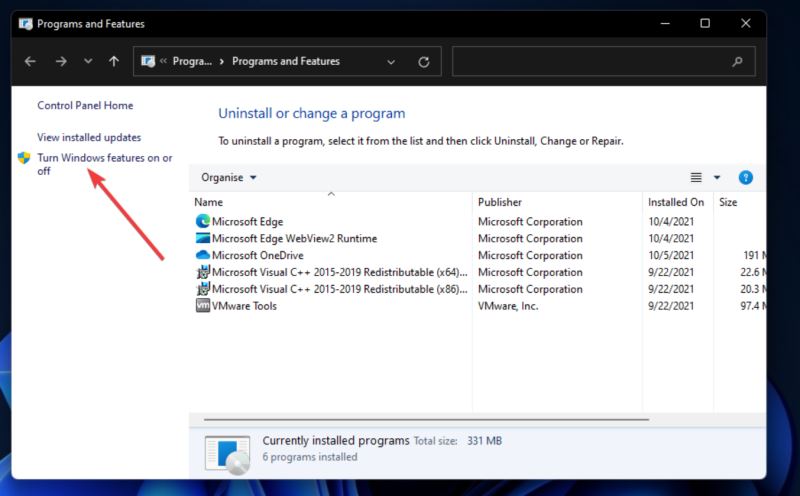Expand the more view options arrow

[x=717, y=178]
